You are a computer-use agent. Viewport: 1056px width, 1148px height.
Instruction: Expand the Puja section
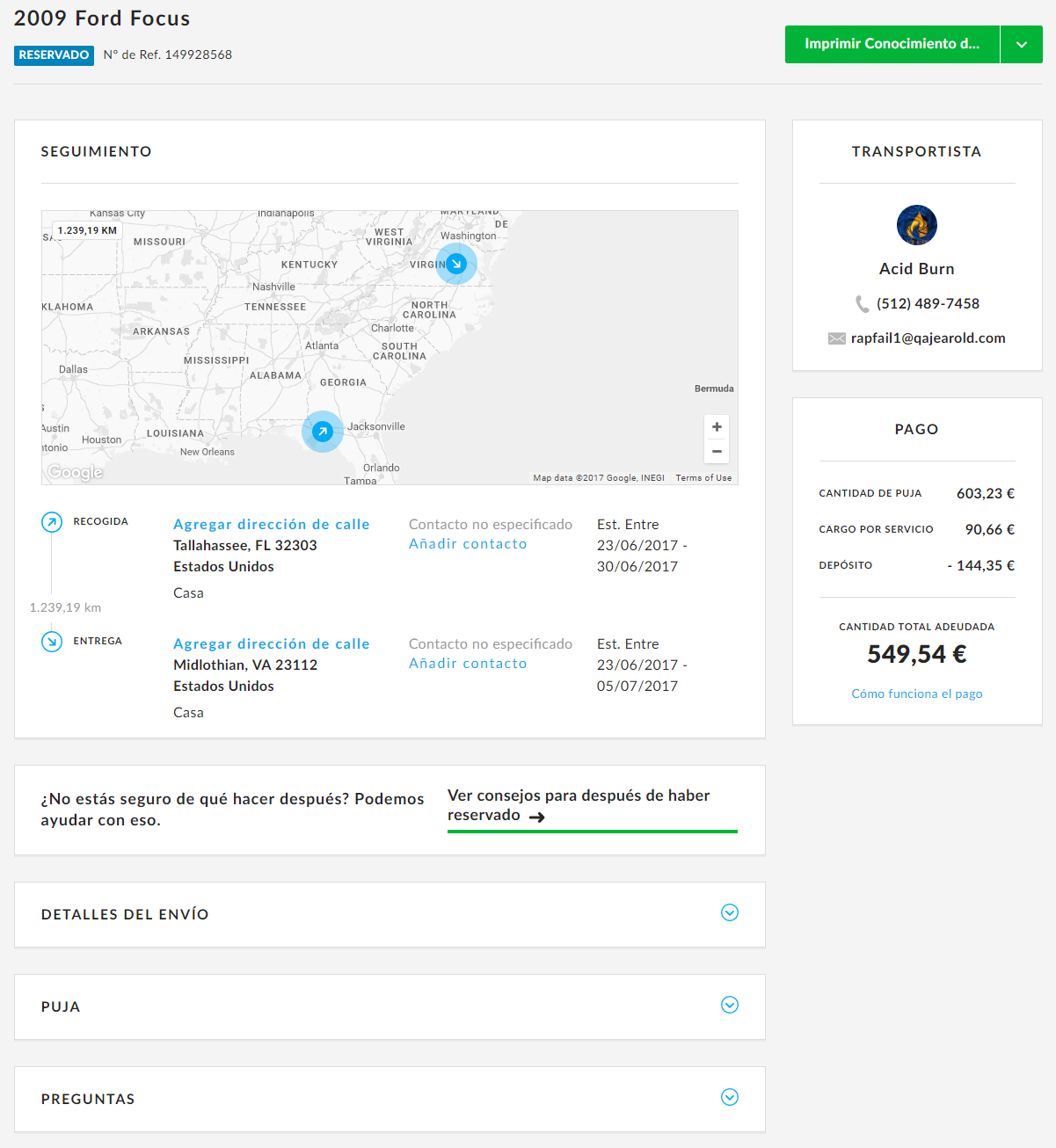point(729,1006)
